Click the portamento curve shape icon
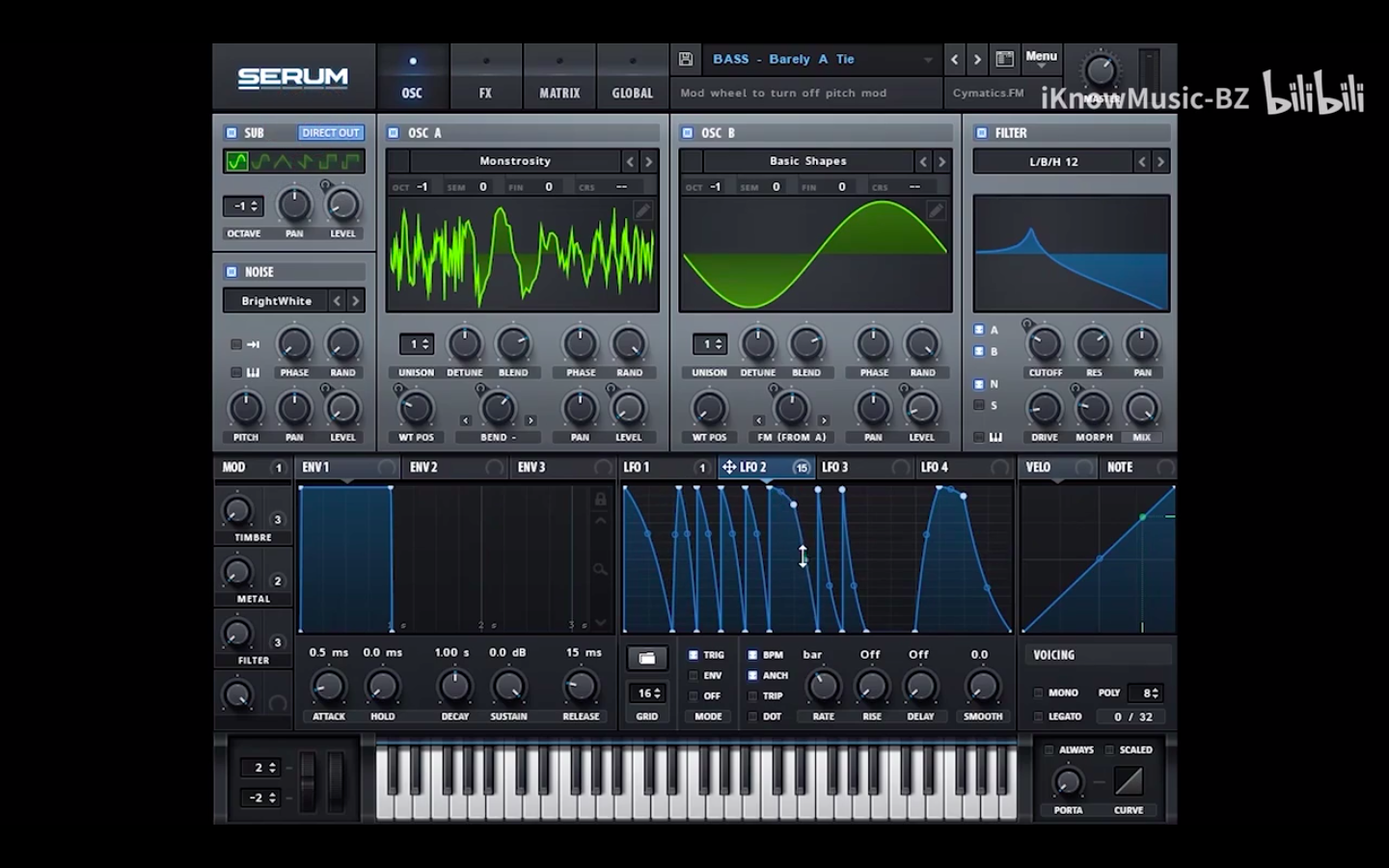1389x868 pixels. pos(1128,780)
